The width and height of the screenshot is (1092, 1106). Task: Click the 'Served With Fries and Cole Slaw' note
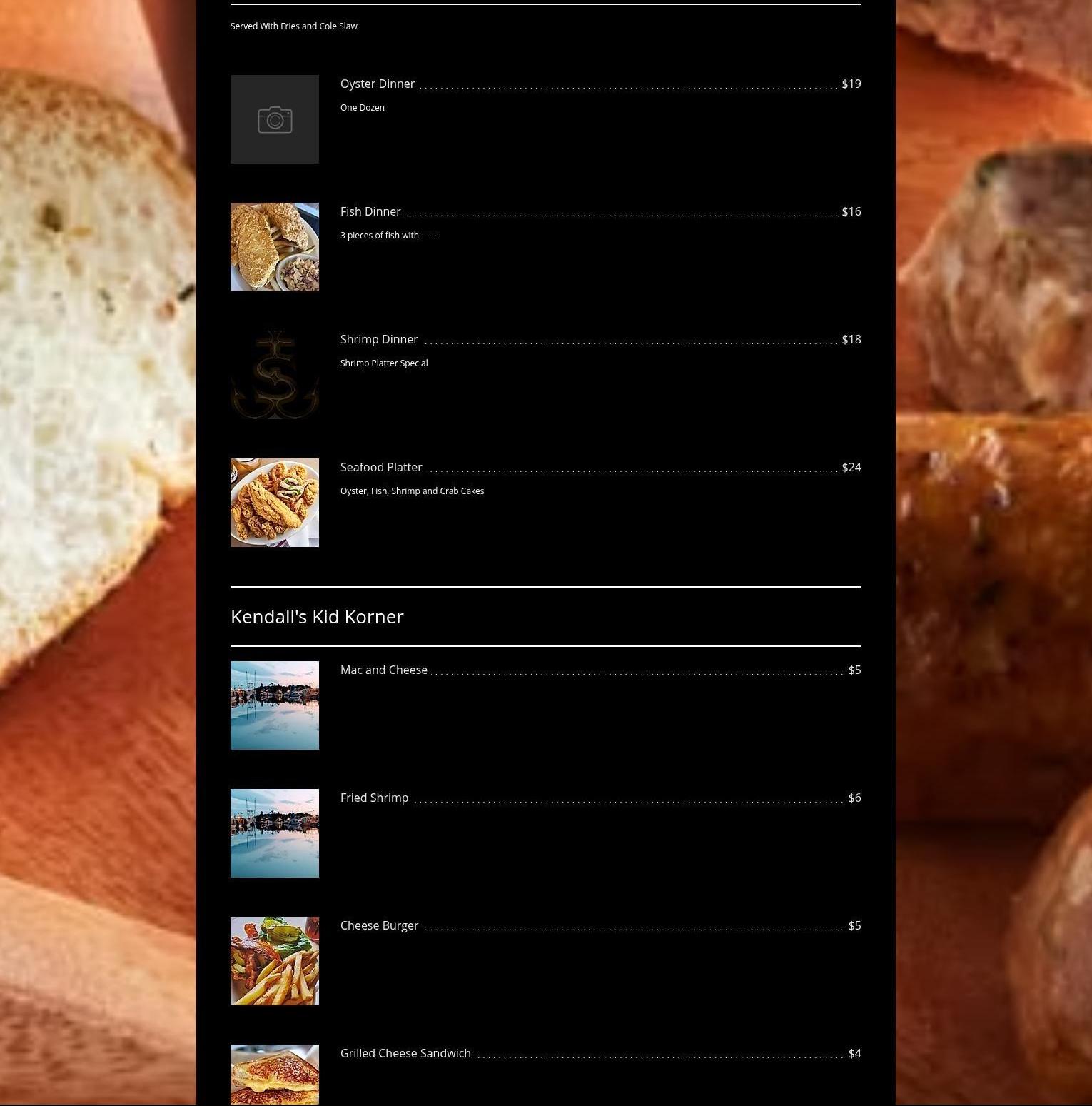click(294, 26)
